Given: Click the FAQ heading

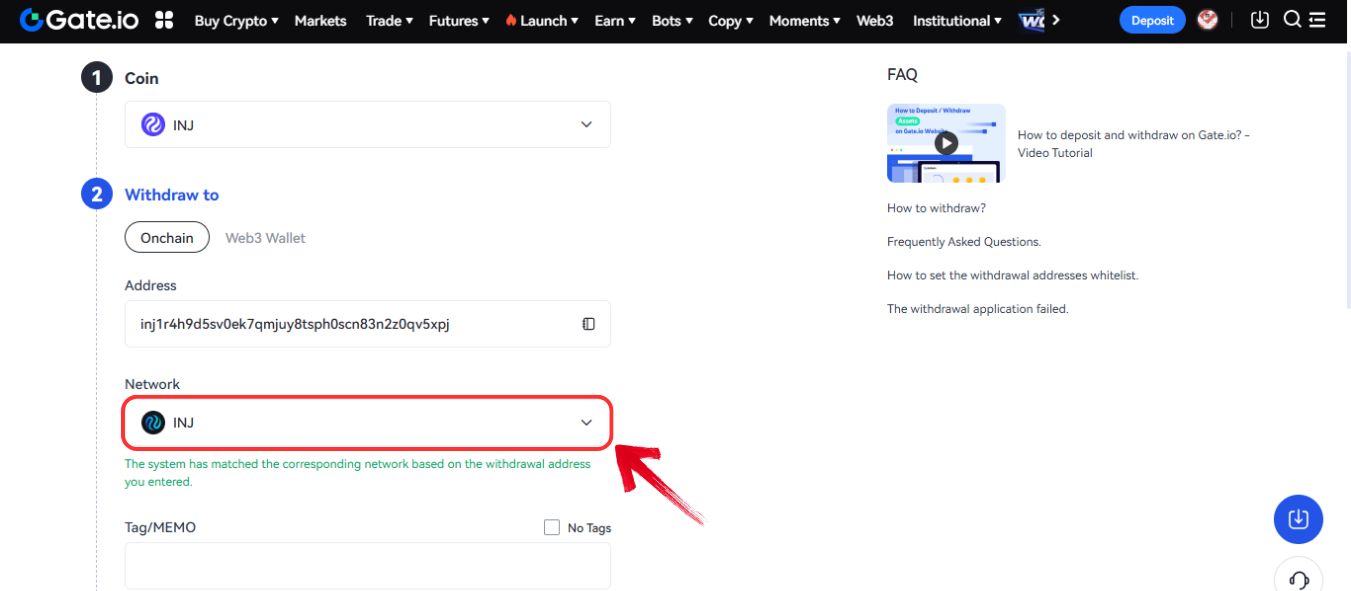Looking at the screenshot, I should (902, 75).
